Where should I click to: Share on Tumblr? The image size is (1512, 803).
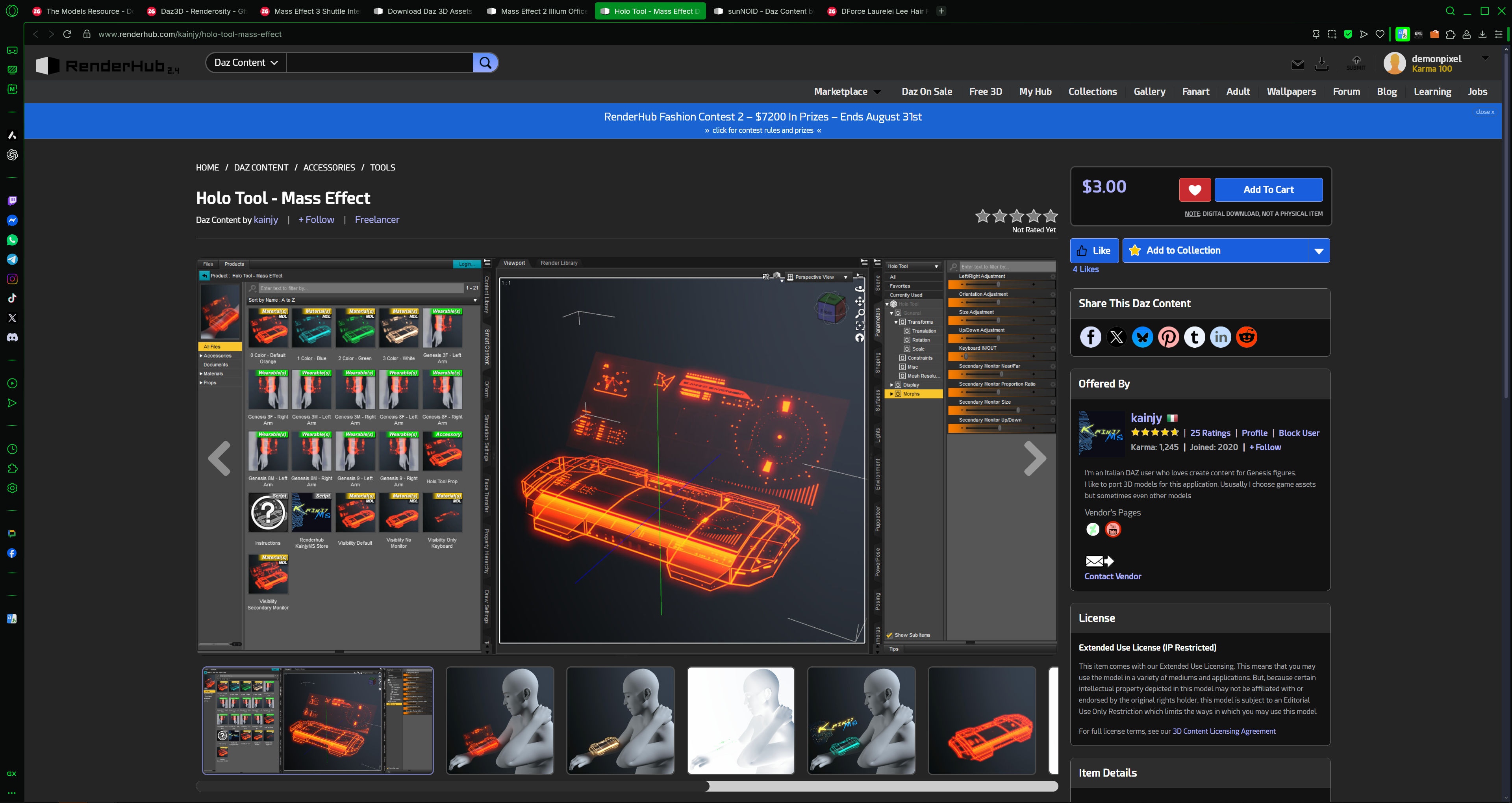point(1195,337)
